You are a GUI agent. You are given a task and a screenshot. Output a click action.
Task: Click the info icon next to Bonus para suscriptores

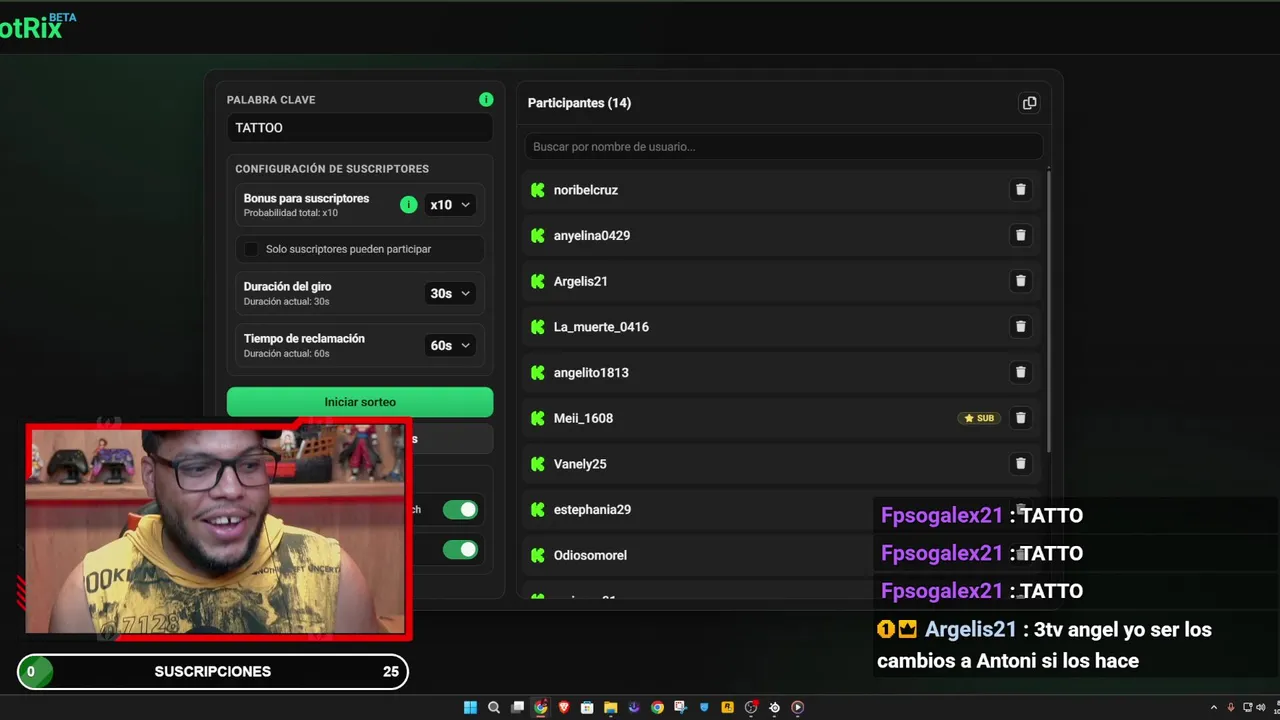pos(408,204)
